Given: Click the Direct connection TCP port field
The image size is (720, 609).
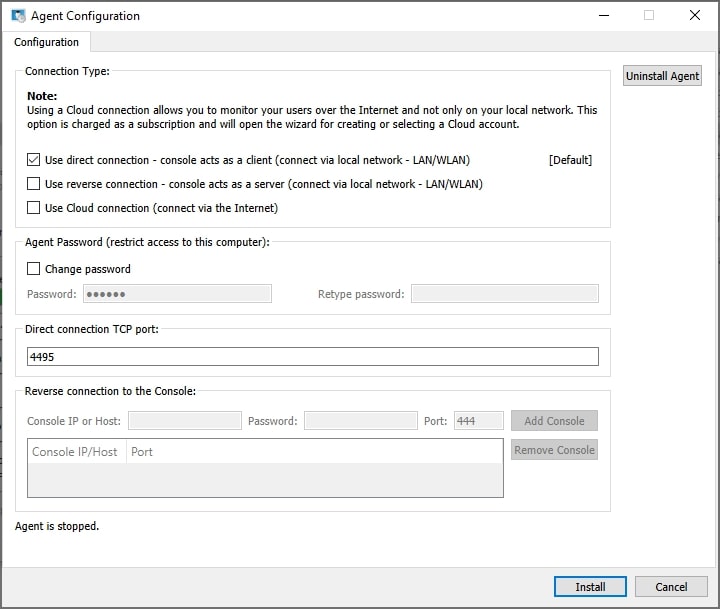Looking at the screenshot, I should (x=312, y=357).
